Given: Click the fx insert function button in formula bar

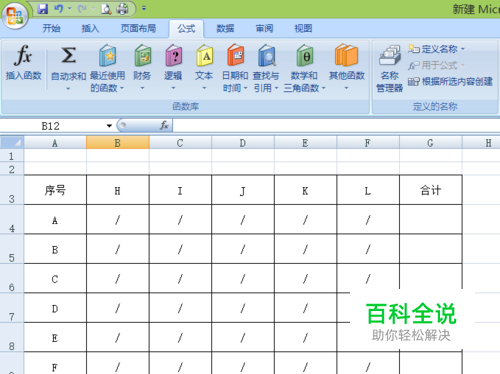Looking at the screenshot, I should pos(164,126).
